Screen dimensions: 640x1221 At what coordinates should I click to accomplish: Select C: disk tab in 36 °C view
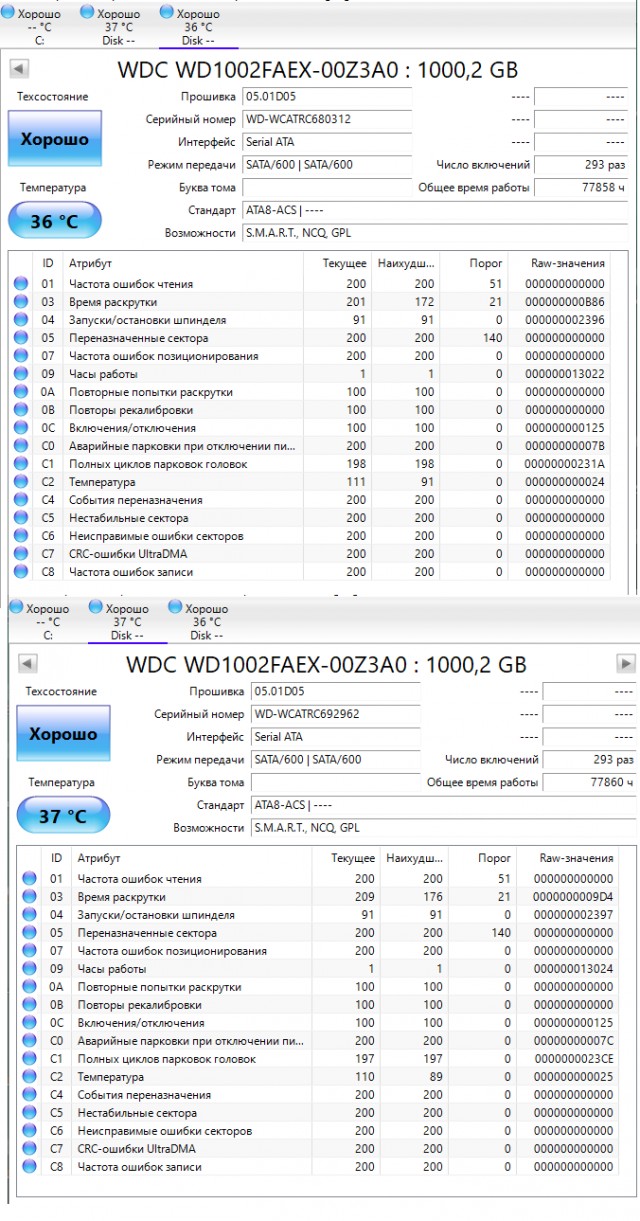pyautogui.click(x=40, y=26)
